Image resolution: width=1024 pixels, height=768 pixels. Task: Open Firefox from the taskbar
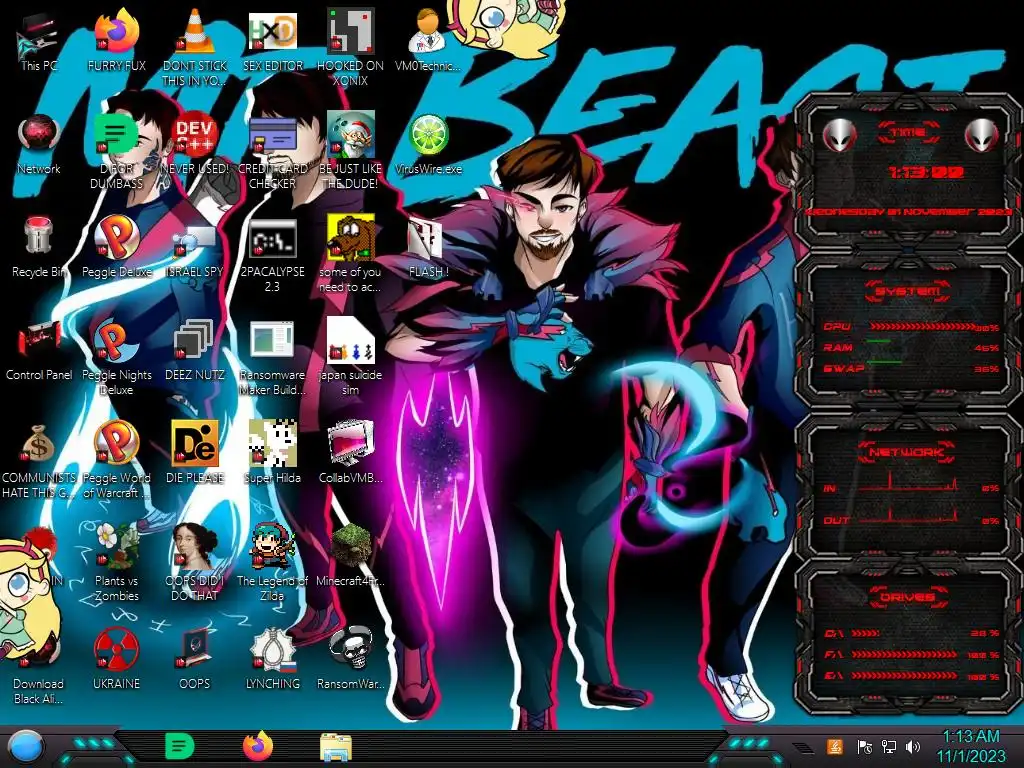tap(258, 746)
